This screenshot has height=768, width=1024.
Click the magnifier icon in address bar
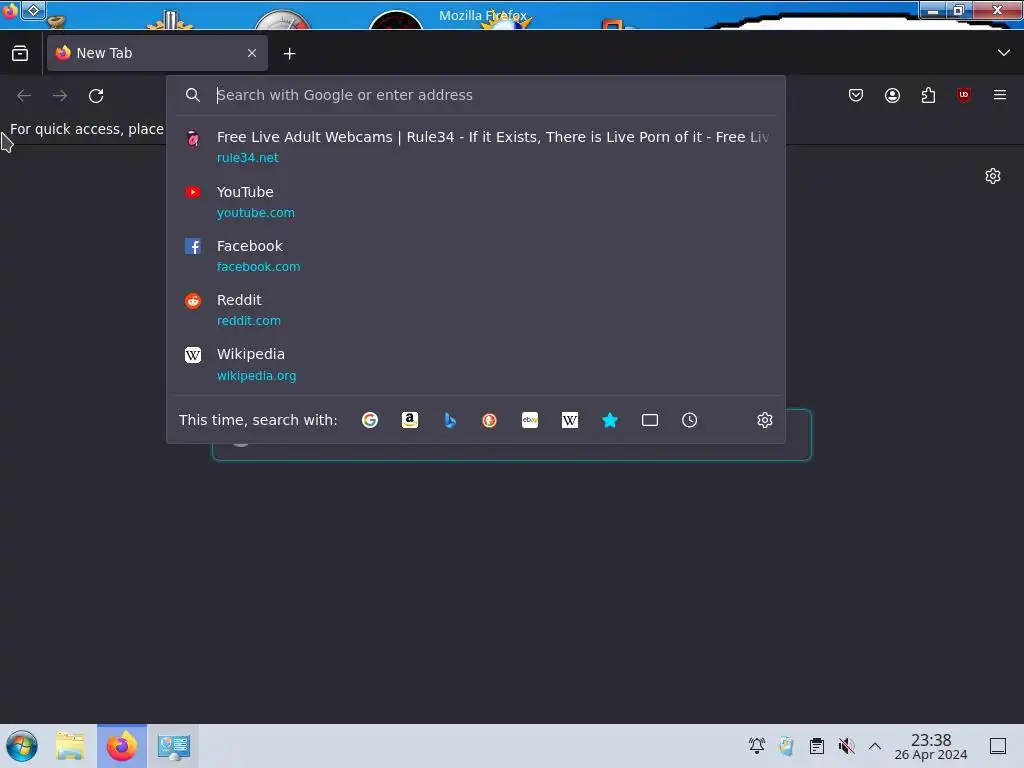[192, 95]
